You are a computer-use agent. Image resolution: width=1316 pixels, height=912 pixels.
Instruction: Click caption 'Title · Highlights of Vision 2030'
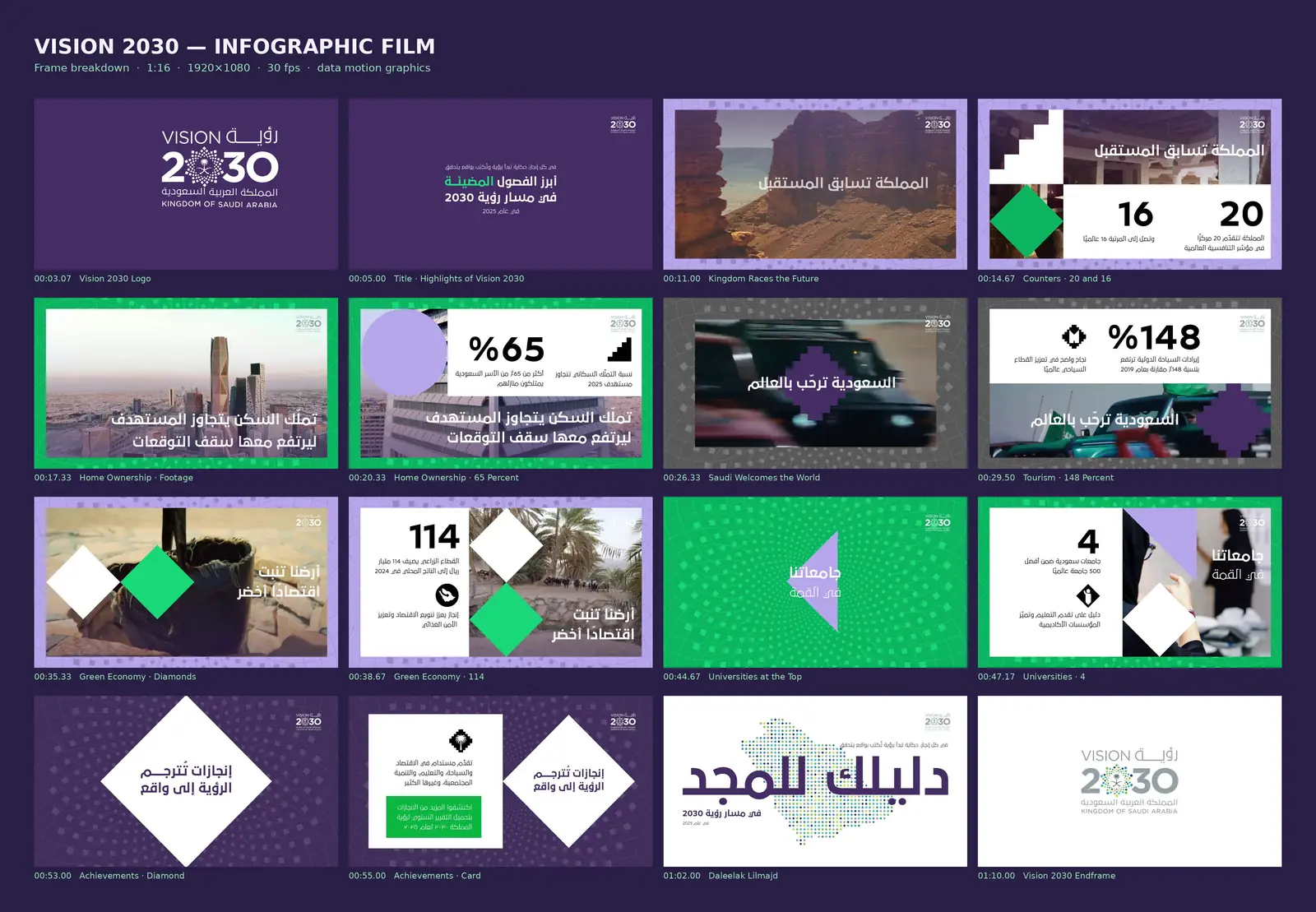459,279
